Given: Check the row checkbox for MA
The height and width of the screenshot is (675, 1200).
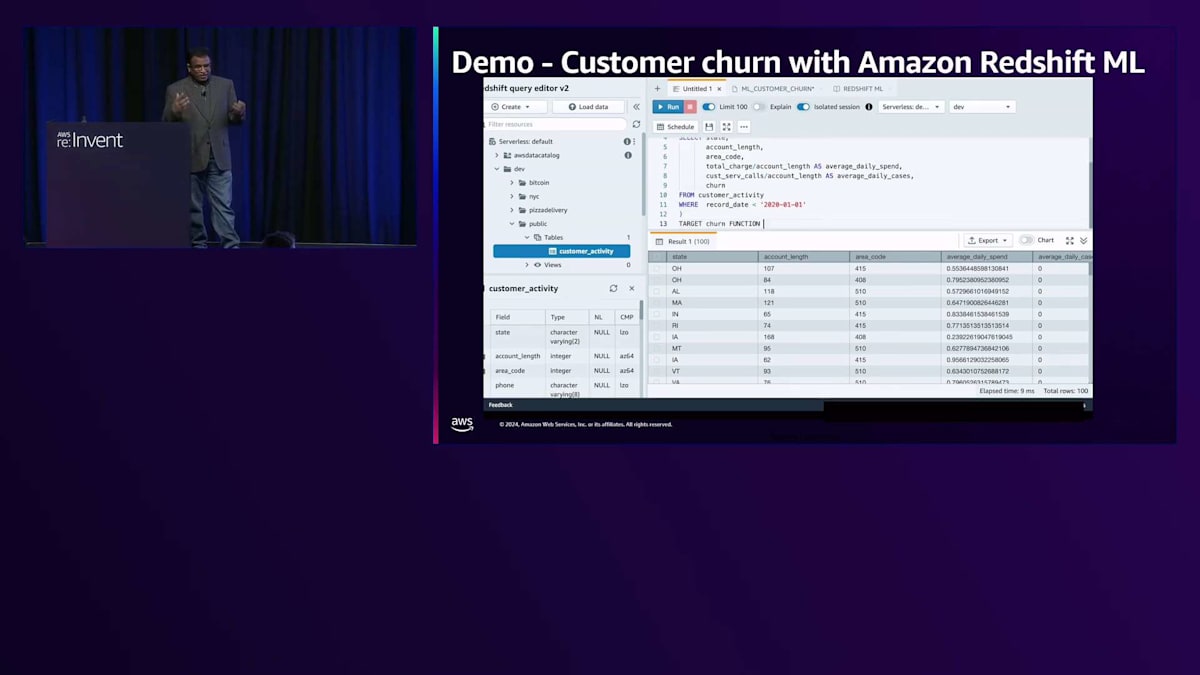Looking at the screenshot, I should tap(656, 302).
